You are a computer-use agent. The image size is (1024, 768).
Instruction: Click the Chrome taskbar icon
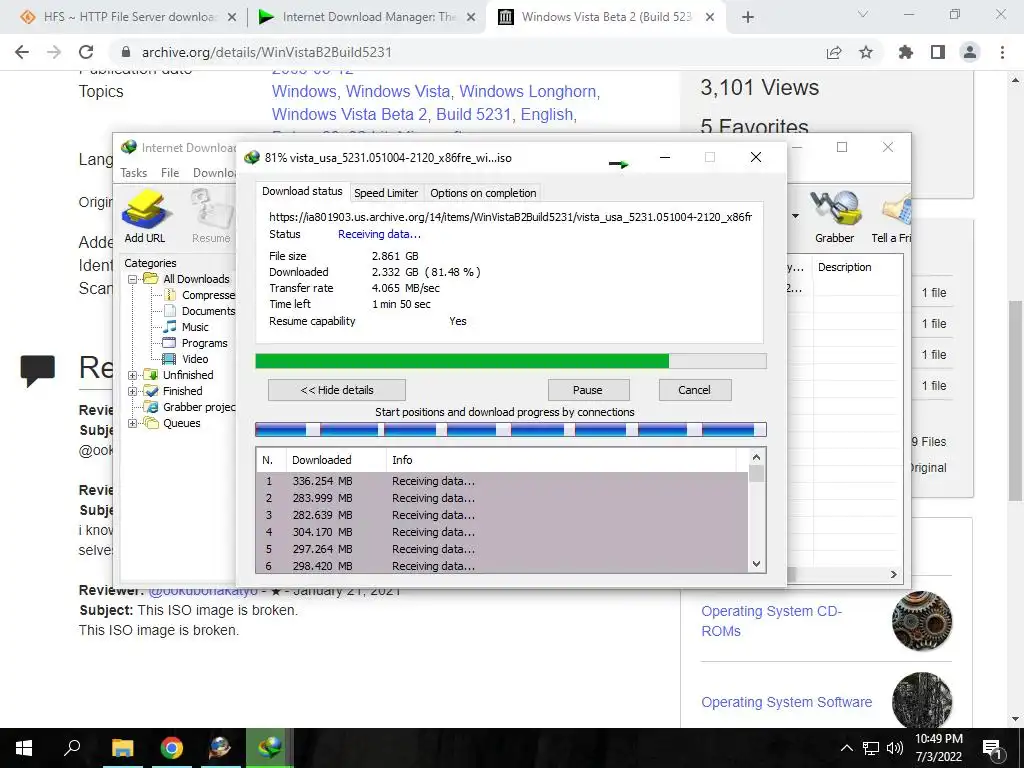(x=172, y=748)
